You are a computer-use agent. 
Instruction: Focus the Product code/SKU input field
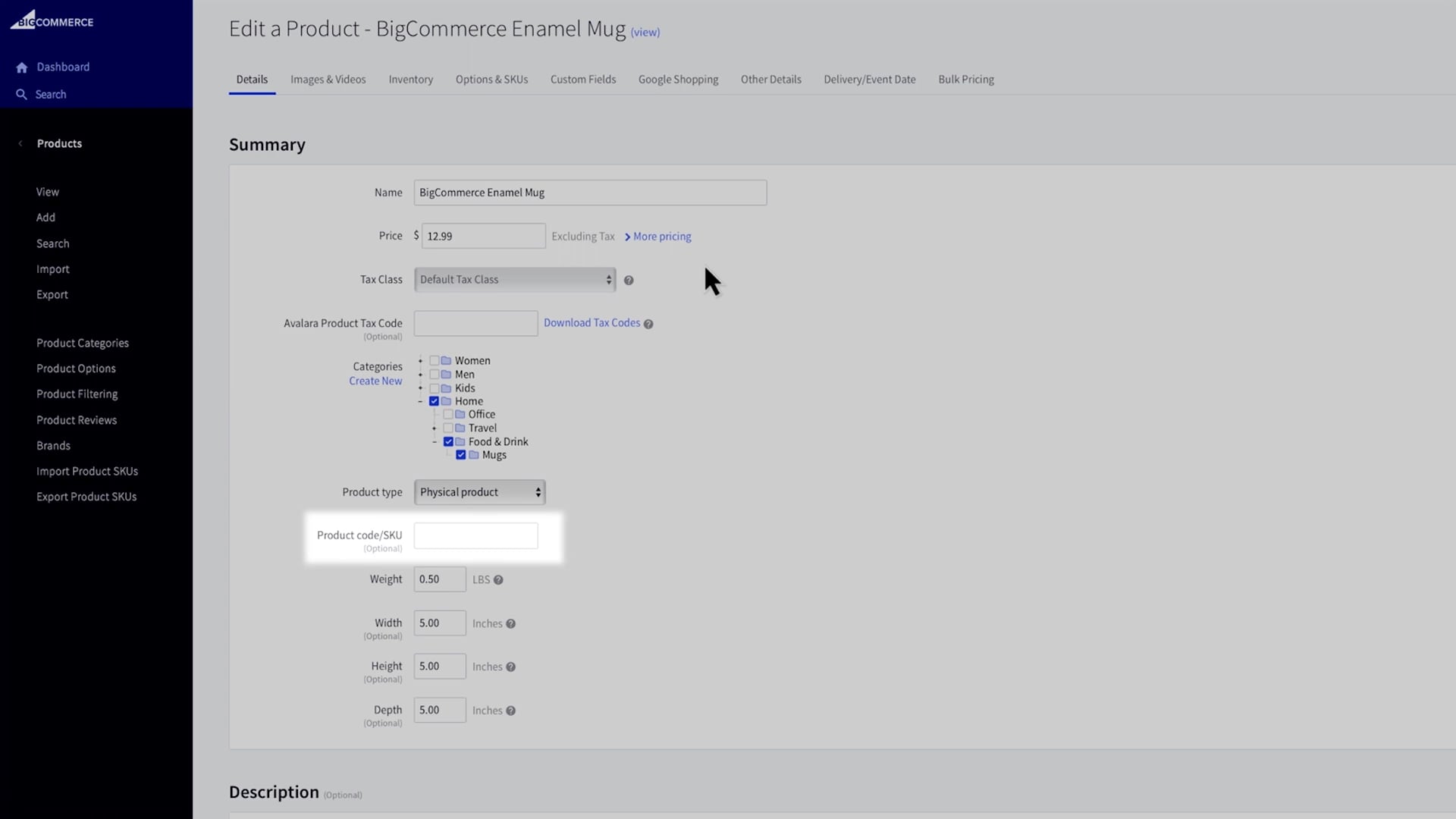coord(475,536)
